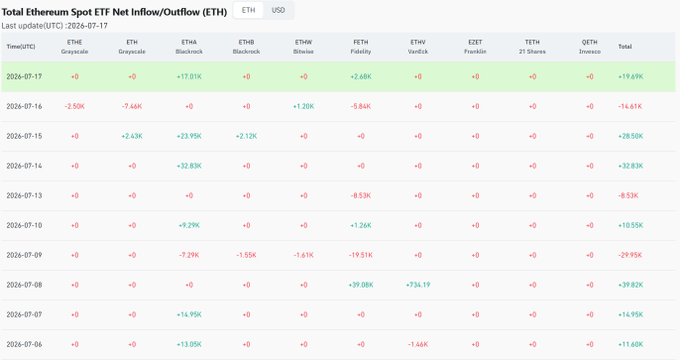The image size is (680, 360).
Task: Click the -7.46K ETH outflow value
Action: pyautogui.click(x=132, y=106)
